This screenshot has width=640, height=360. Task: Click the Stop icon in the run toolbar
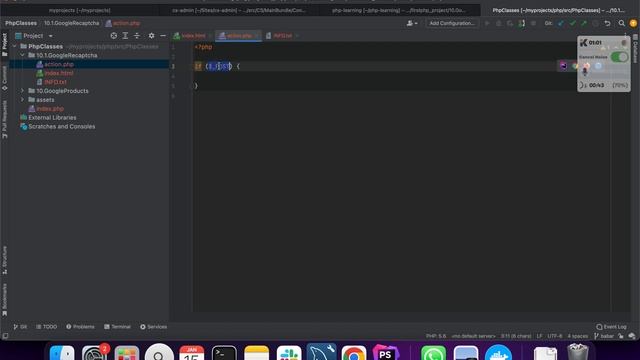(533, 23)
